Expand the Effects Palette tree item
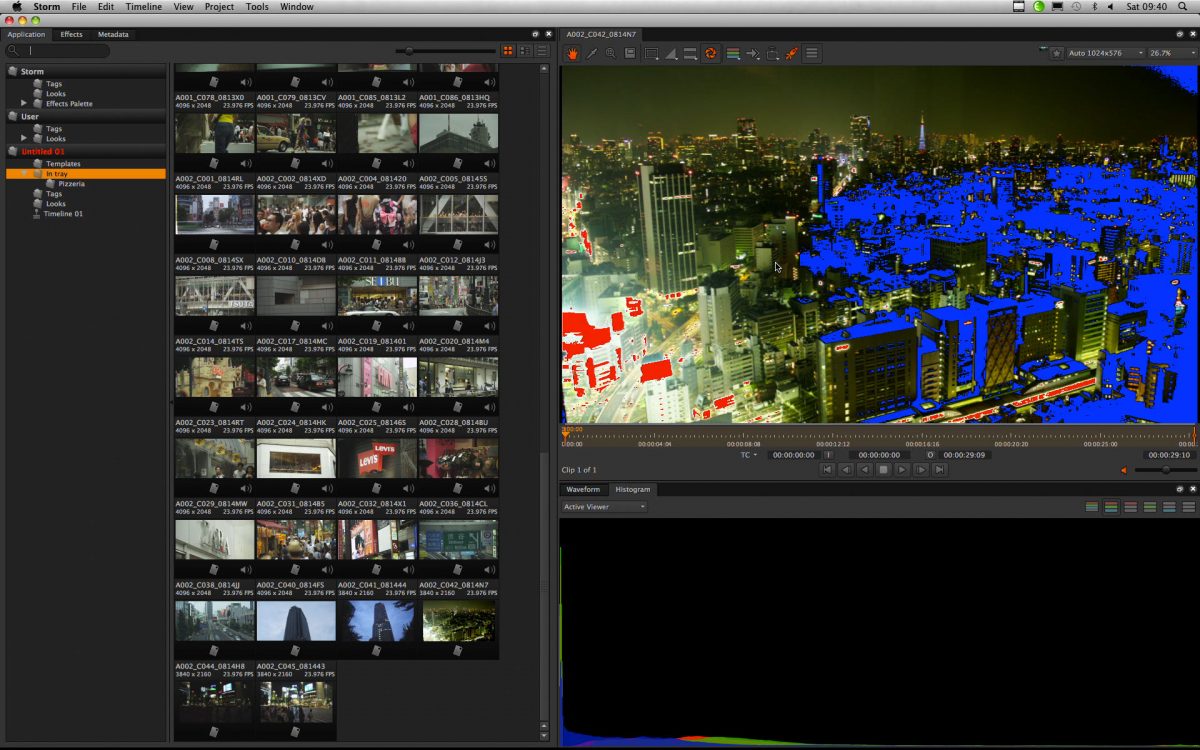This screenshot has height=750, width=1200. [x=23, y=103]
